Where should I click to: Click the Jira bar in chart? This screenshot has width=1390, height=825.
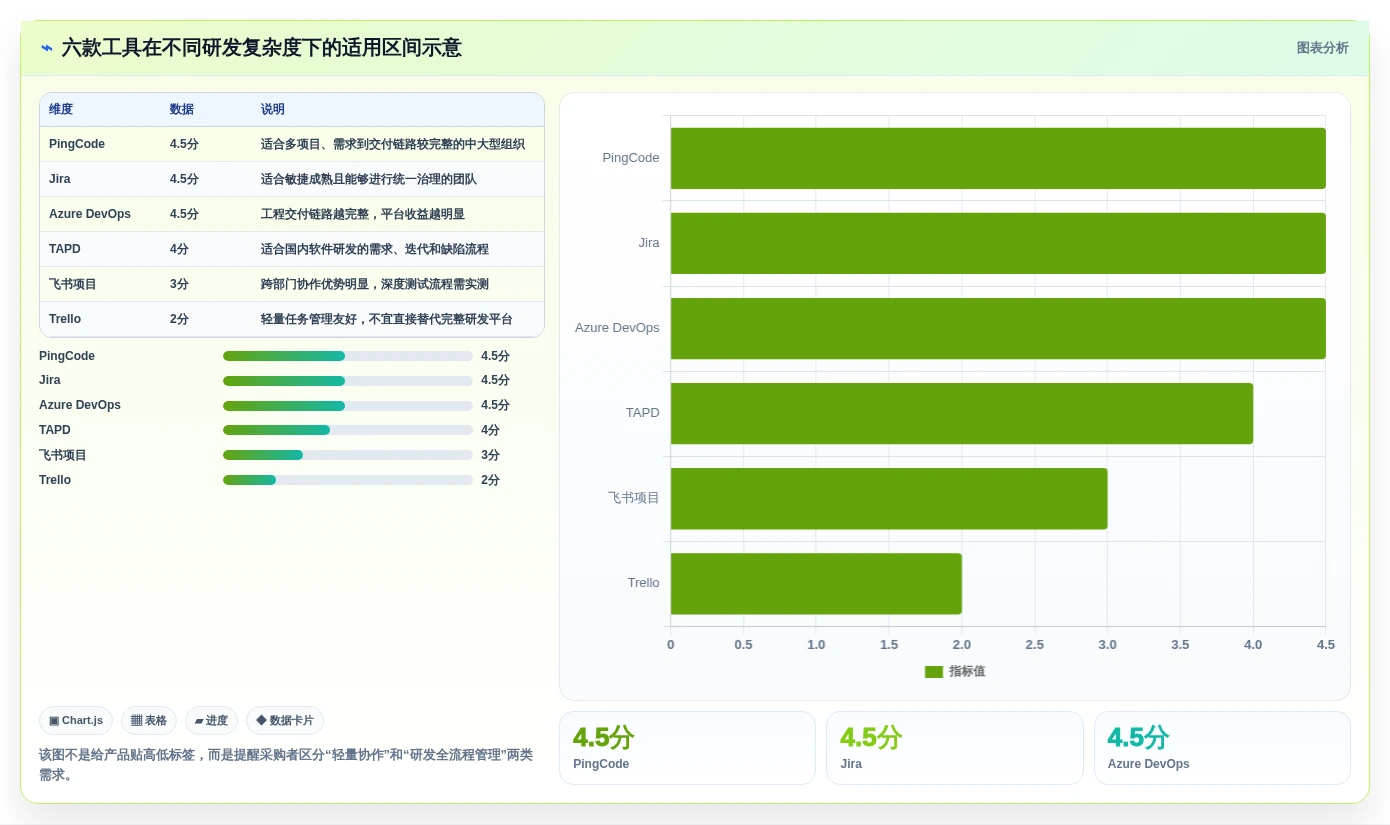pos(998,243)
